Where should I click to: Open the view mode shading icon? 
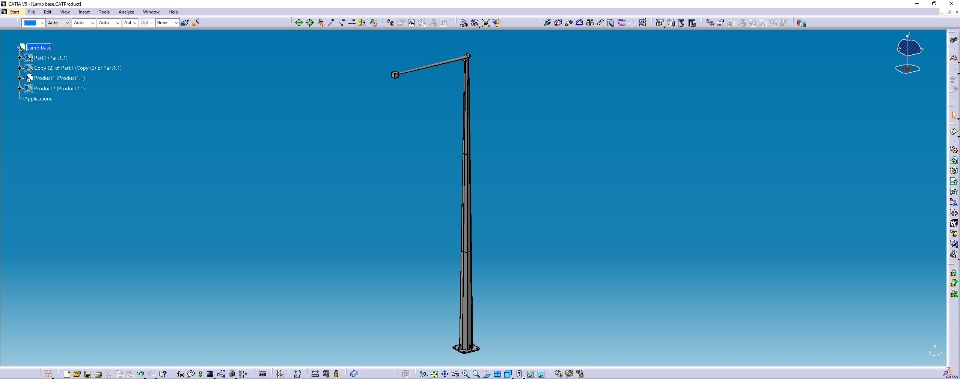point(519,373)
